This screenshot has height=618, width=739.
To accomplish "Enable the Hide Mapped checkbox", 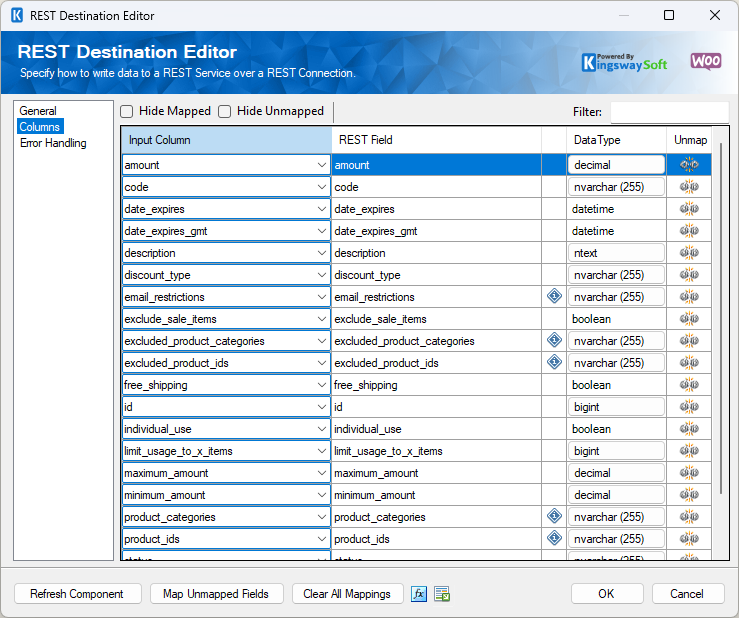I will click(126, 112).
